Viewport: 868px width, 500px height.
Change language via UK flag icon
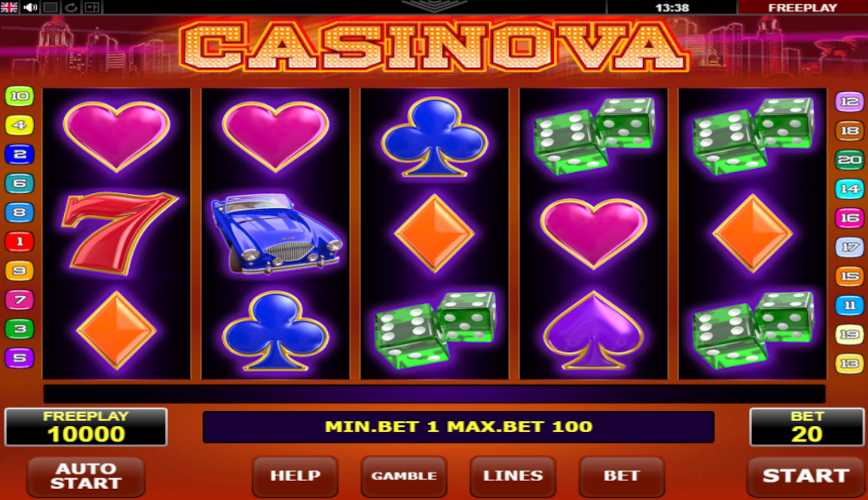click(9, 7)
